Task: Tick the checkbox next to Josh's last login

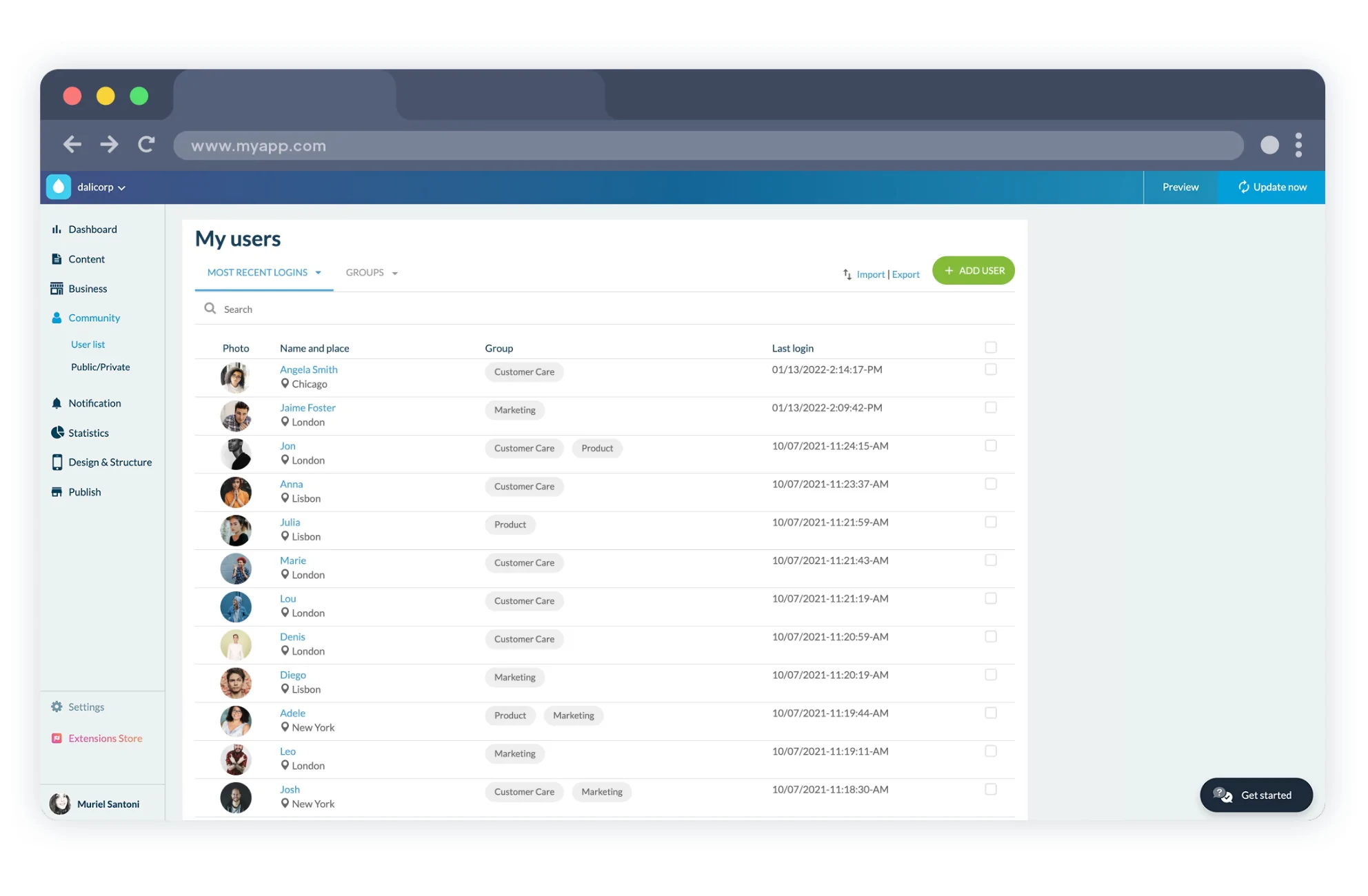Action: 992,789
